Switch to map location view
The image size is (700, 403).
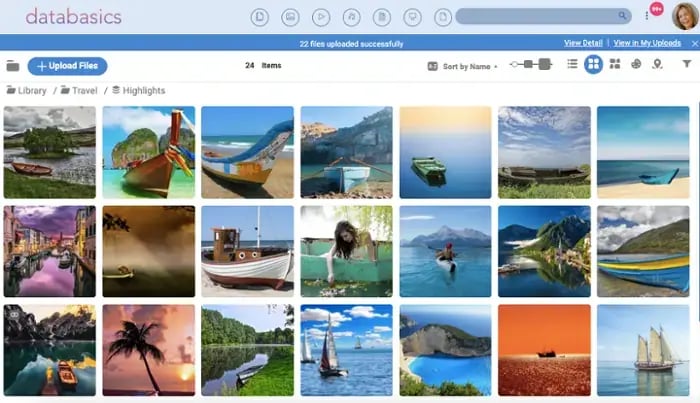coord(657,64)
